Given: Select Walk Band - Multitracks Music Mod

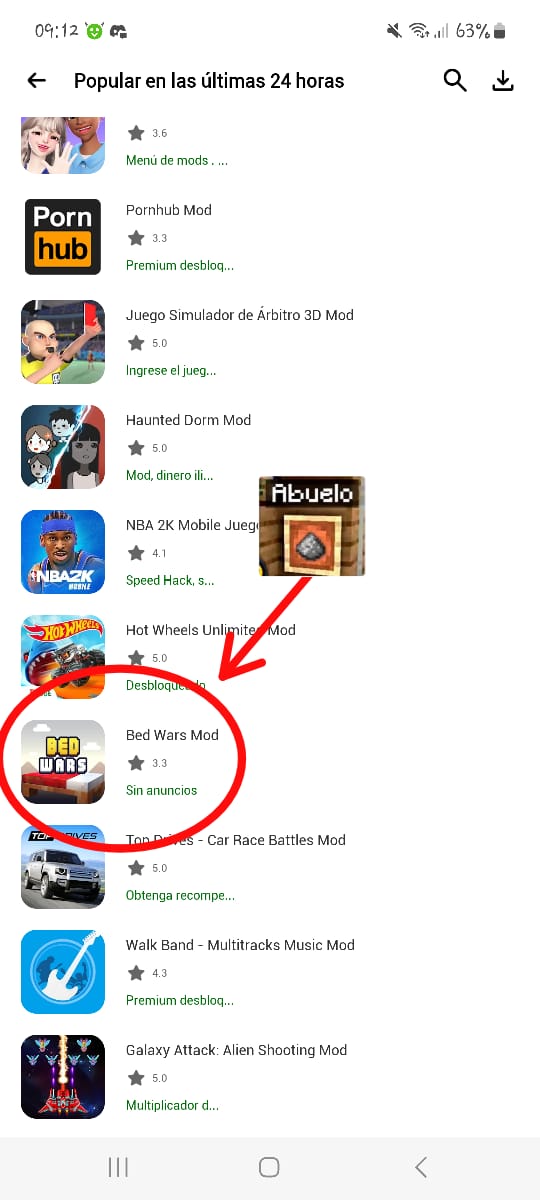Looking at the screenshot, I should [x=240, y=945].
